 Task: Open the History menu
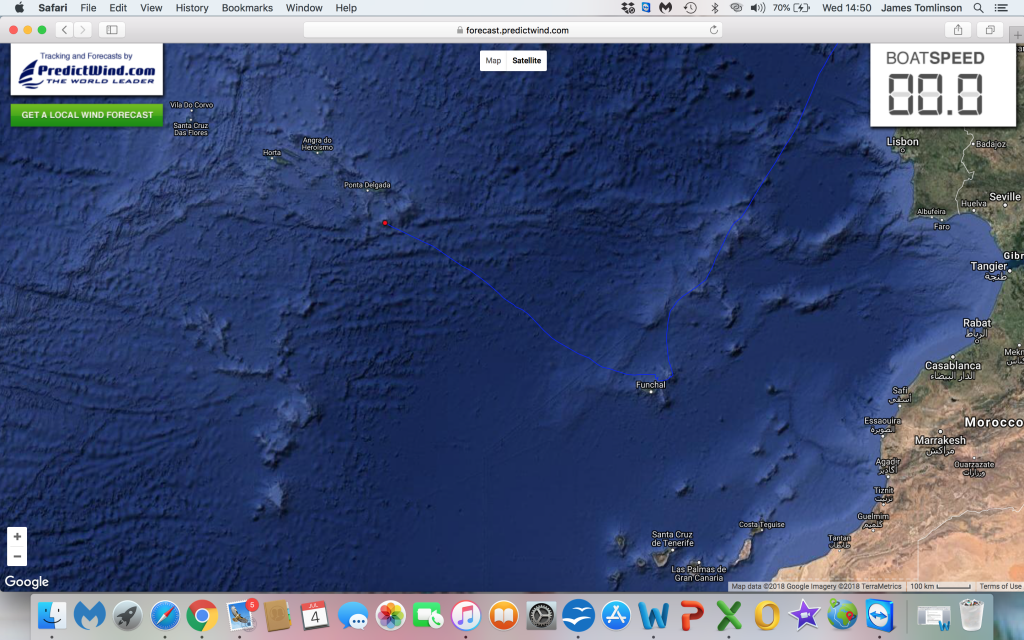[x=192, y=8]
